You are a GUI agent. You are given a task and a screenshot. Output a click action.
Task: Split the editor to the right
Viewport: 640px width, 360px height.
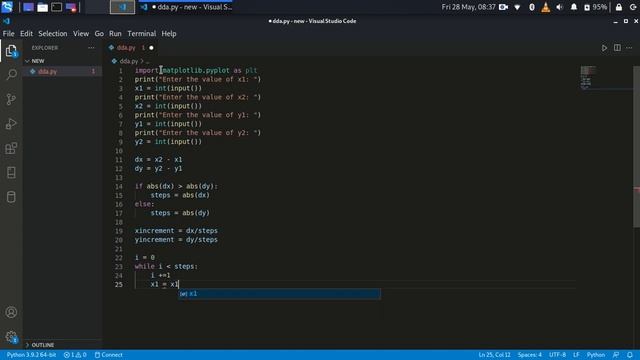617,48
